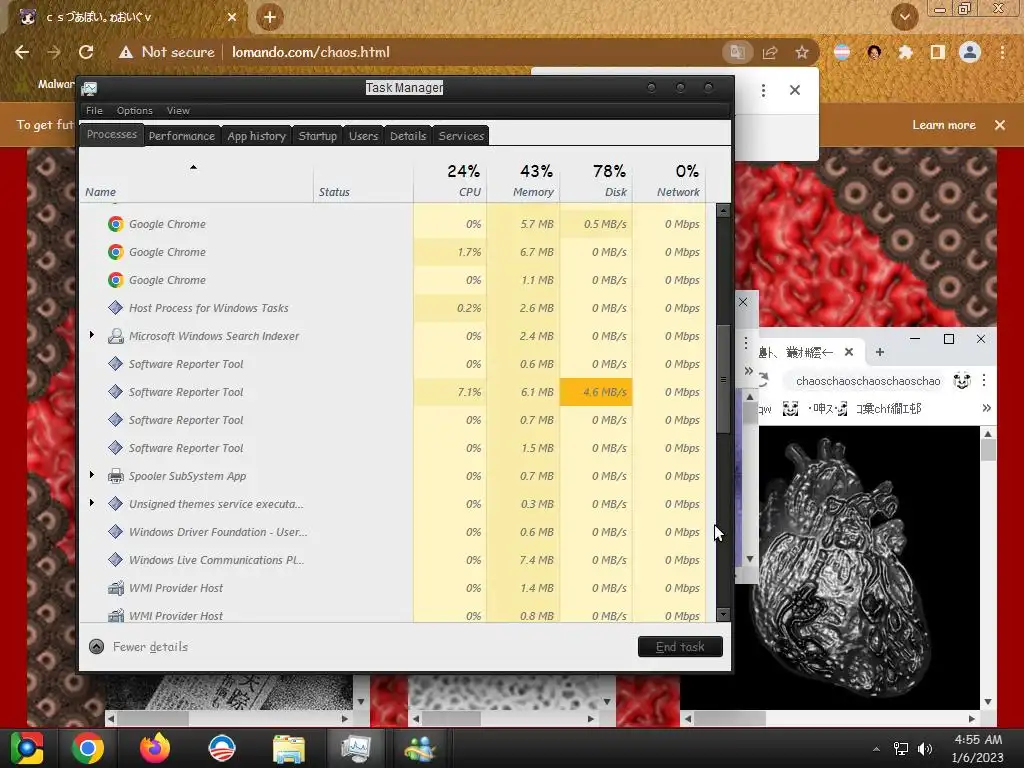Open the tab search dropdown arrow

click(x=905, y=17)
